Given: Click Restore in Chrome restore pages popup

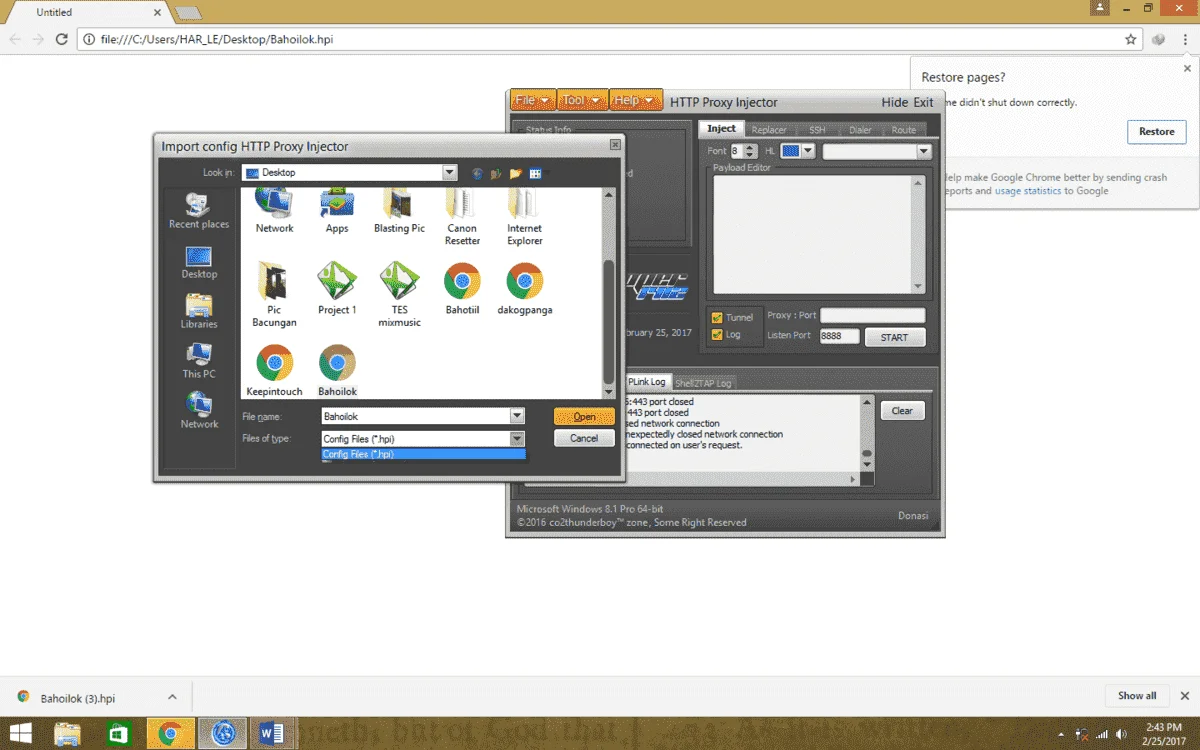Looking at the screenshot, I should tap(1156, 131).
